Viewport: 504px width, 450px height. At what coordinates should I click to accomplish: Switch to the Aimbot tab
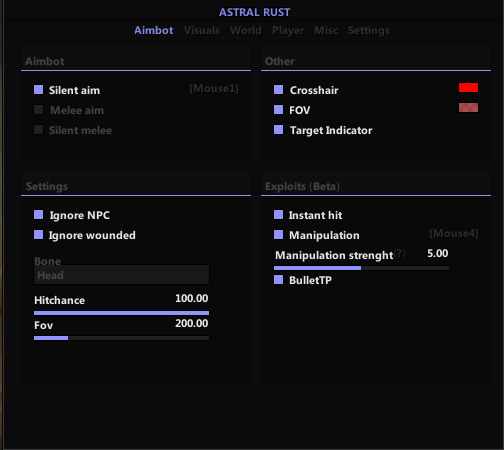pos(154,30)
